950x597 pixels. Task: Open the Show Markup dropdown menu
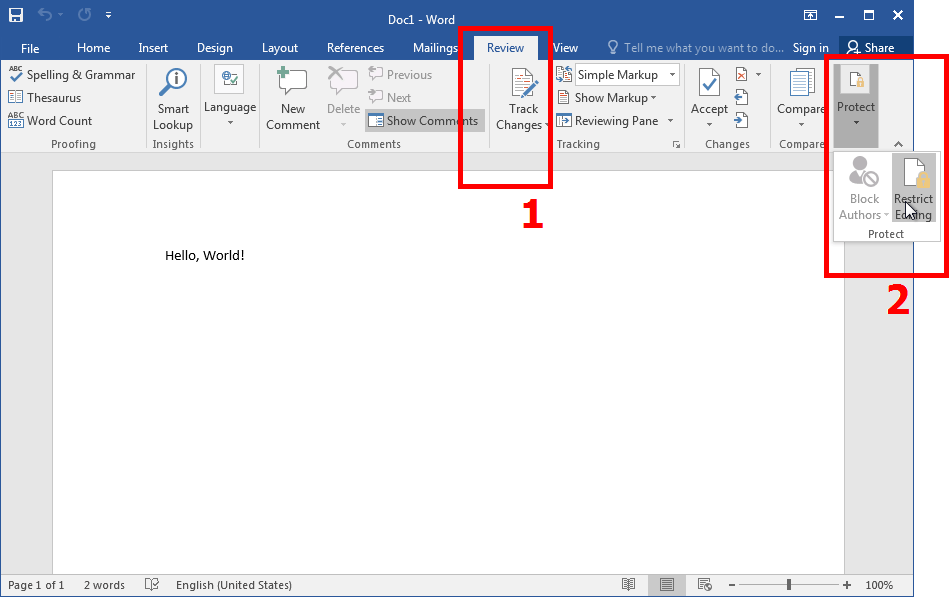click(615, 98)
